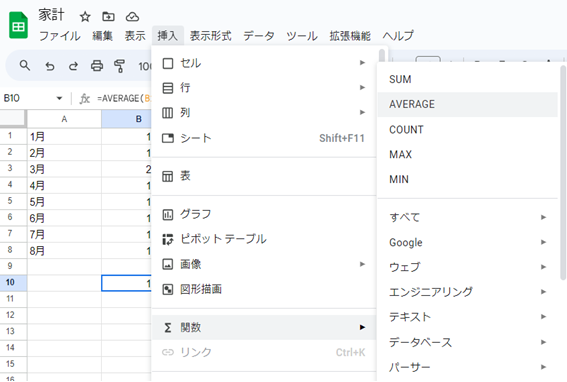Image resolution: width=567 pixels, height=382 pixels.
Task: Select column A header
Action: 64,119
